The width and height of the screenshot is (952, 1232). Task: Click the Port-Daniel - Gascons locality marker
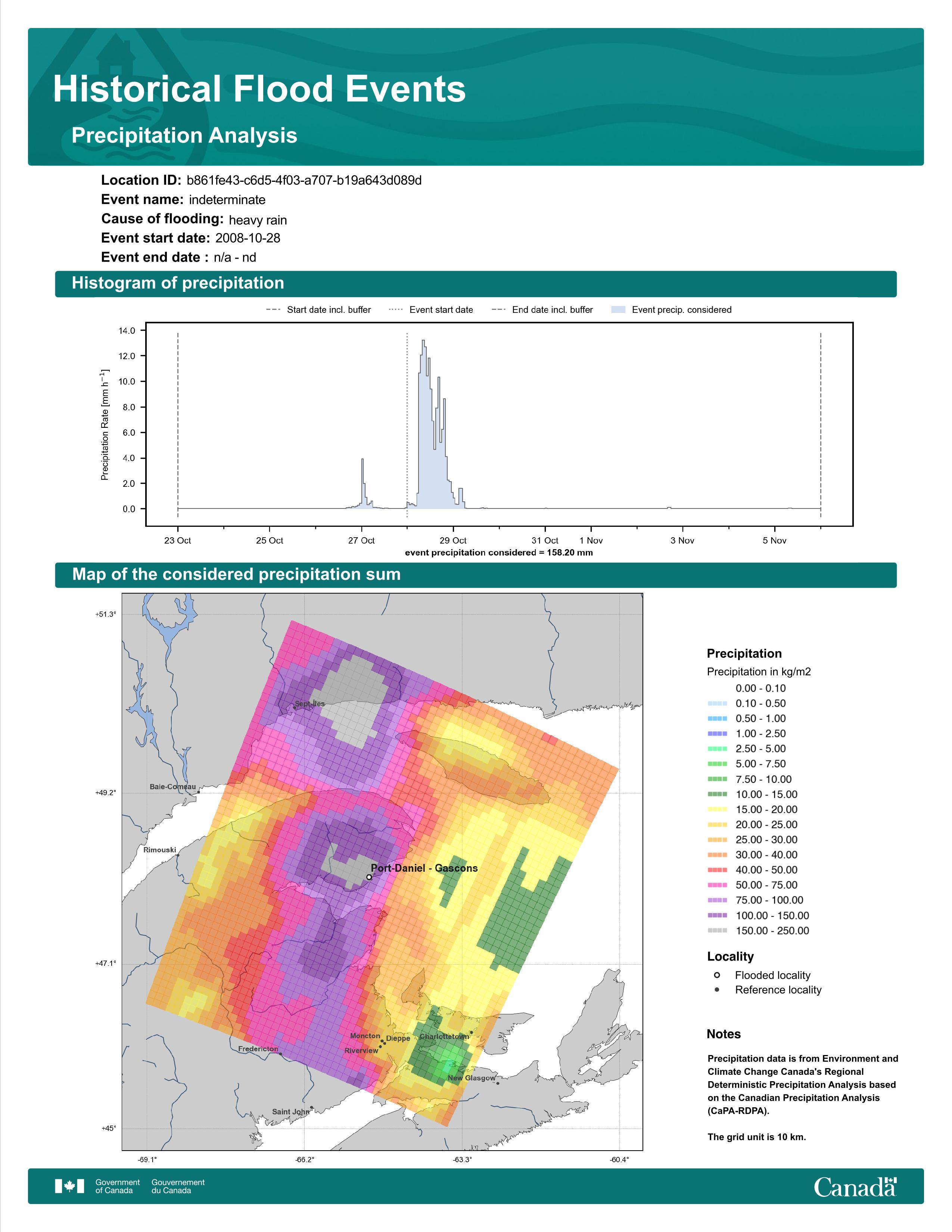point(369,877)
